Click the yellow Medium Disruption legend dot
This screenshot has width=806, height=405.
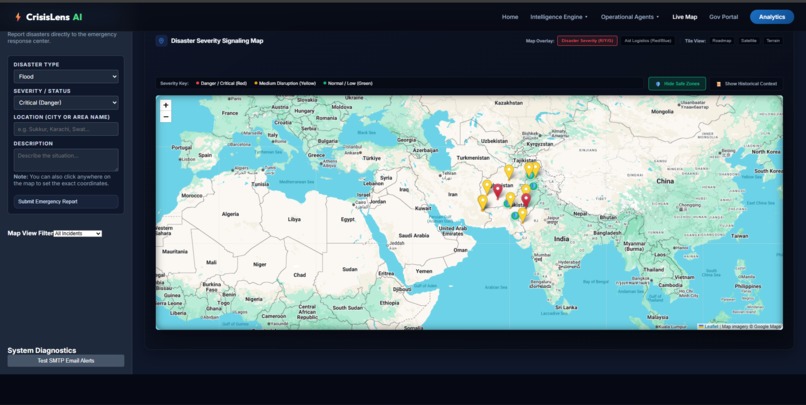click(255, 83)
